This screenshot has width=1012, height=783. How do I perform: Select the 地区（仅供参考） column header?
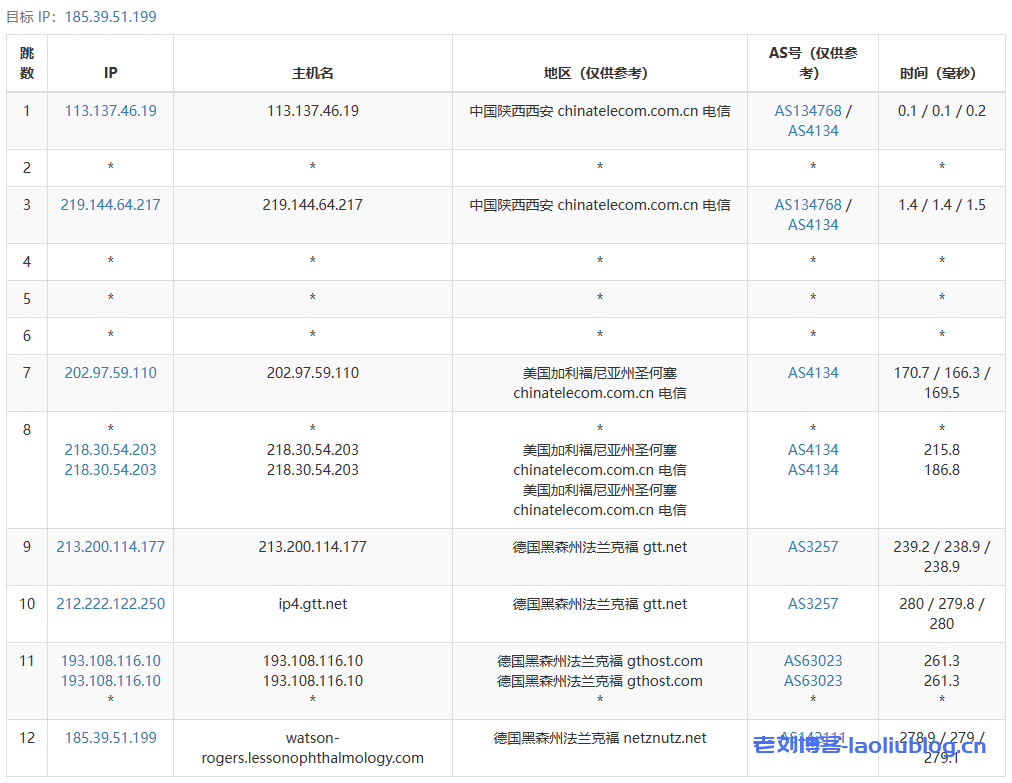(x=599, y=73)
